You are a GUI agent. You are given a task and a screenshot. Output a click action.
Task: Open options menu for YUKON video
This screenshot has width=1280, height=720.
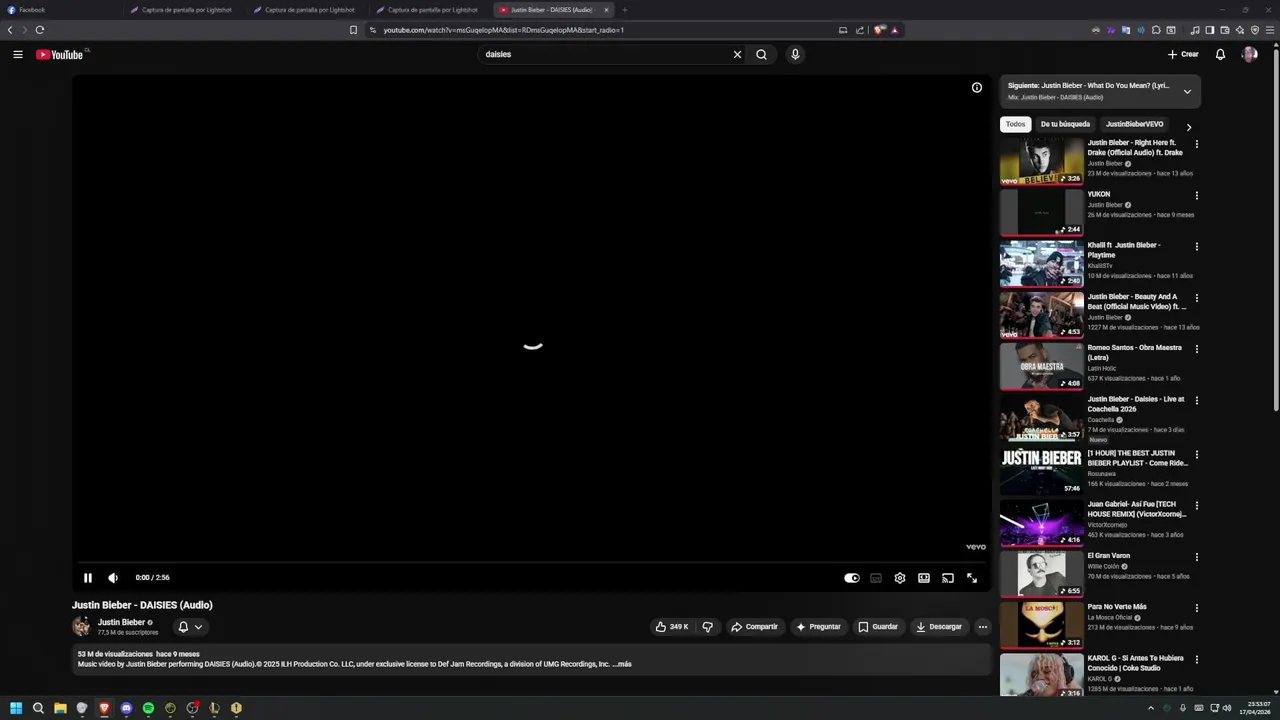tap(1196, 195)
